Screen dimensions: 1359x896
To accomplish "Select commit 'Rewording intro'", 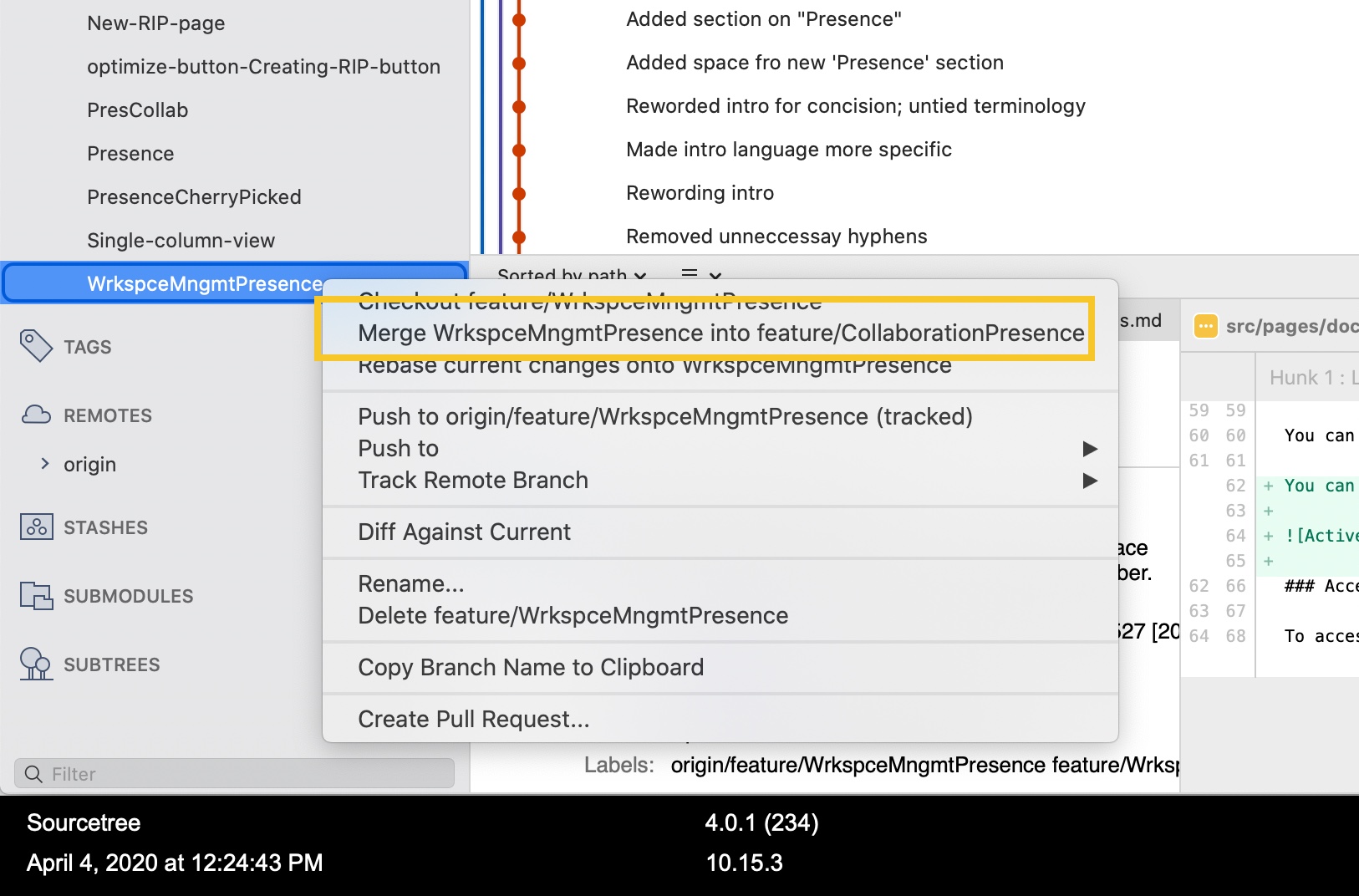I will (700, 193).
